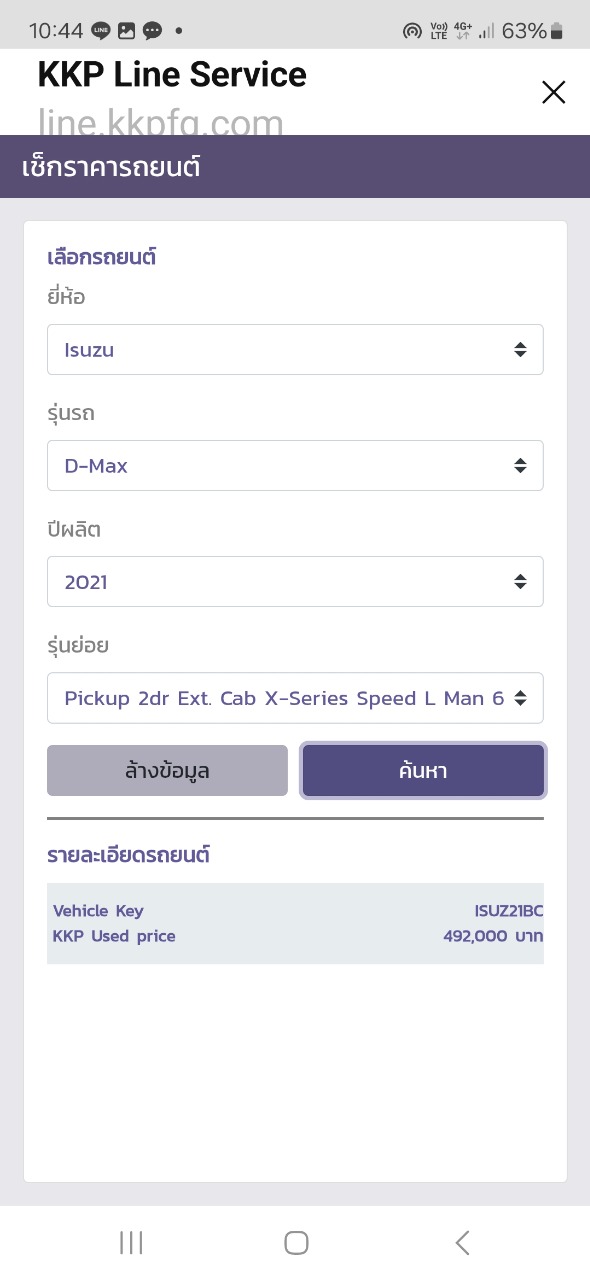Tap the chat message notification icon

coord(152,31)
